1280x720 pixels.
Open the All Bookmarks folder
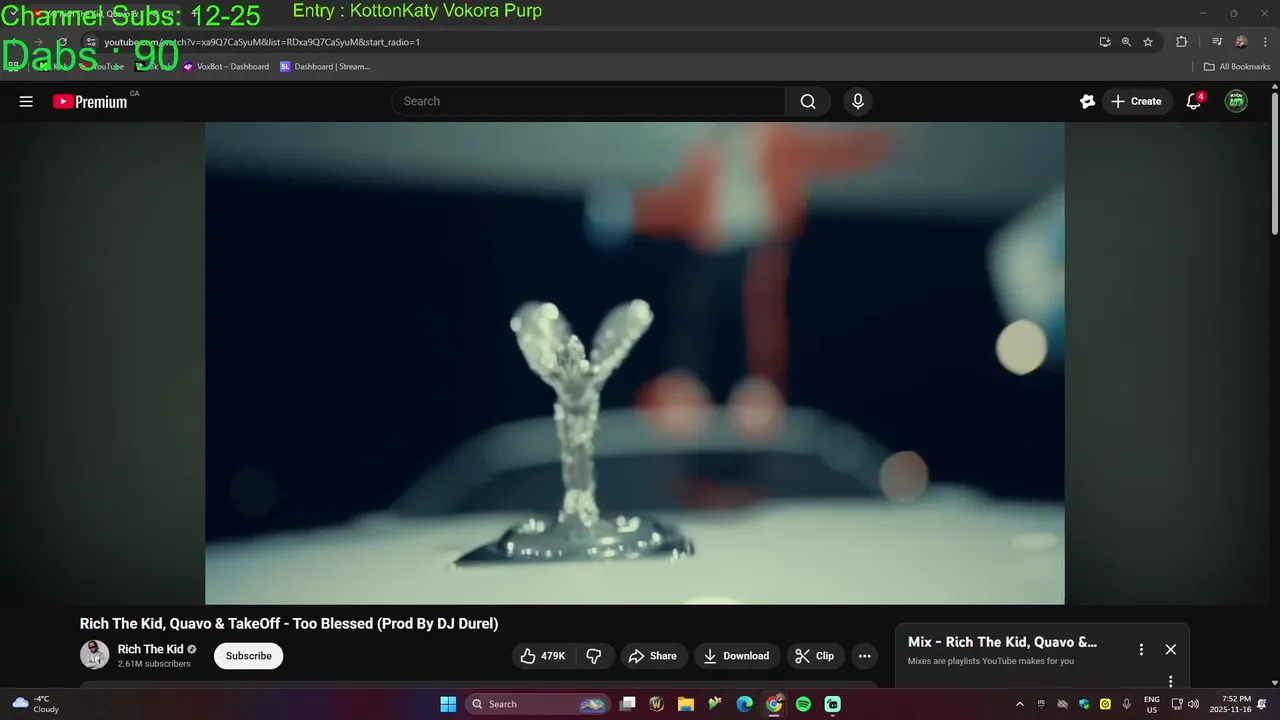(x=1237, y=67)
